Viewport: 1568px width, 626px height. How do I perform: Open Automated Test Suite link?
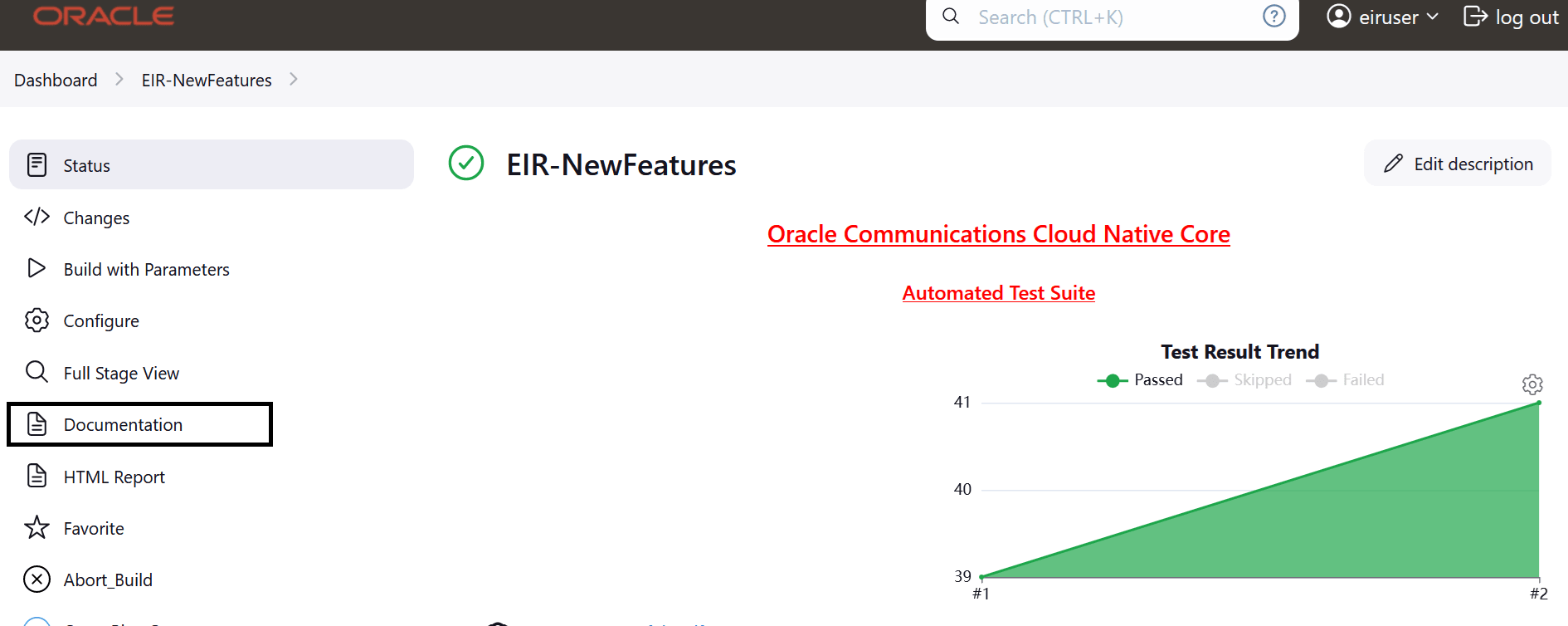tap(999, 293)
